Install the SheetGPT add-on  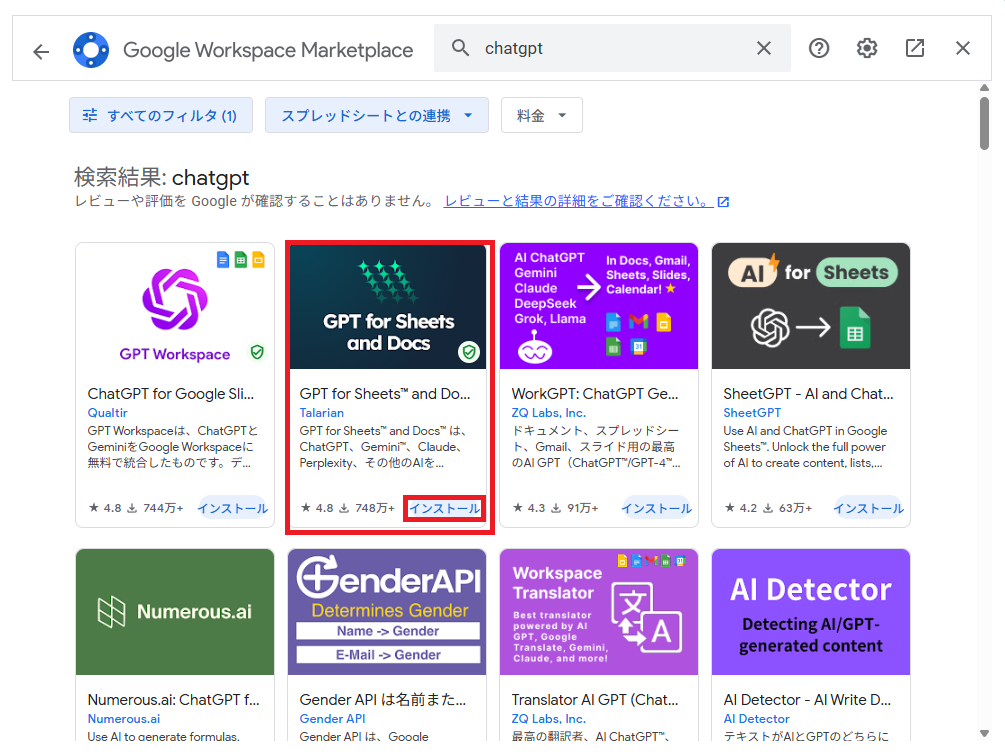coord(868,508)
